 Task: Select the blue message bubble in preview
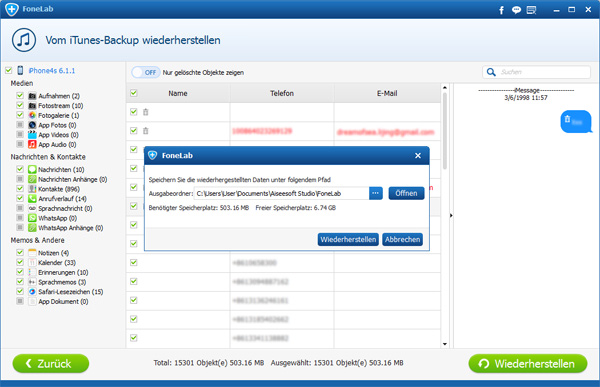(x=576, y=121)
